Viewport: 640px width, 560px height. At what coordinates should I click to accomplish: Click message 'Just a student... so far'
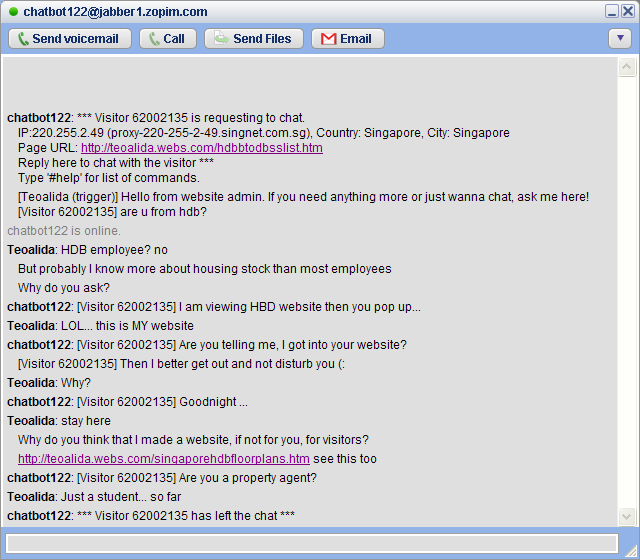(121, 497)
